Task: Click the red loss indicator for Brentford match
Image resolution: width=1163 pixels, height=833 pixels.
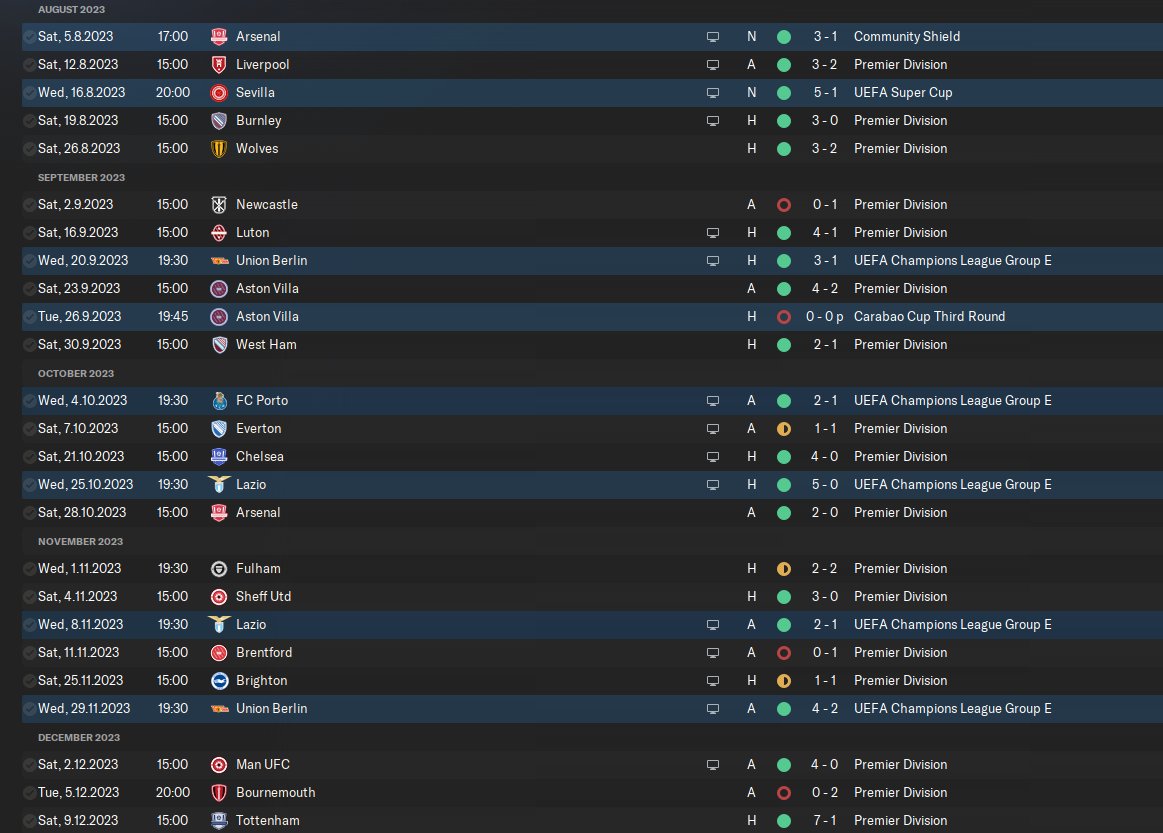Action: click(x=784, y=652)
